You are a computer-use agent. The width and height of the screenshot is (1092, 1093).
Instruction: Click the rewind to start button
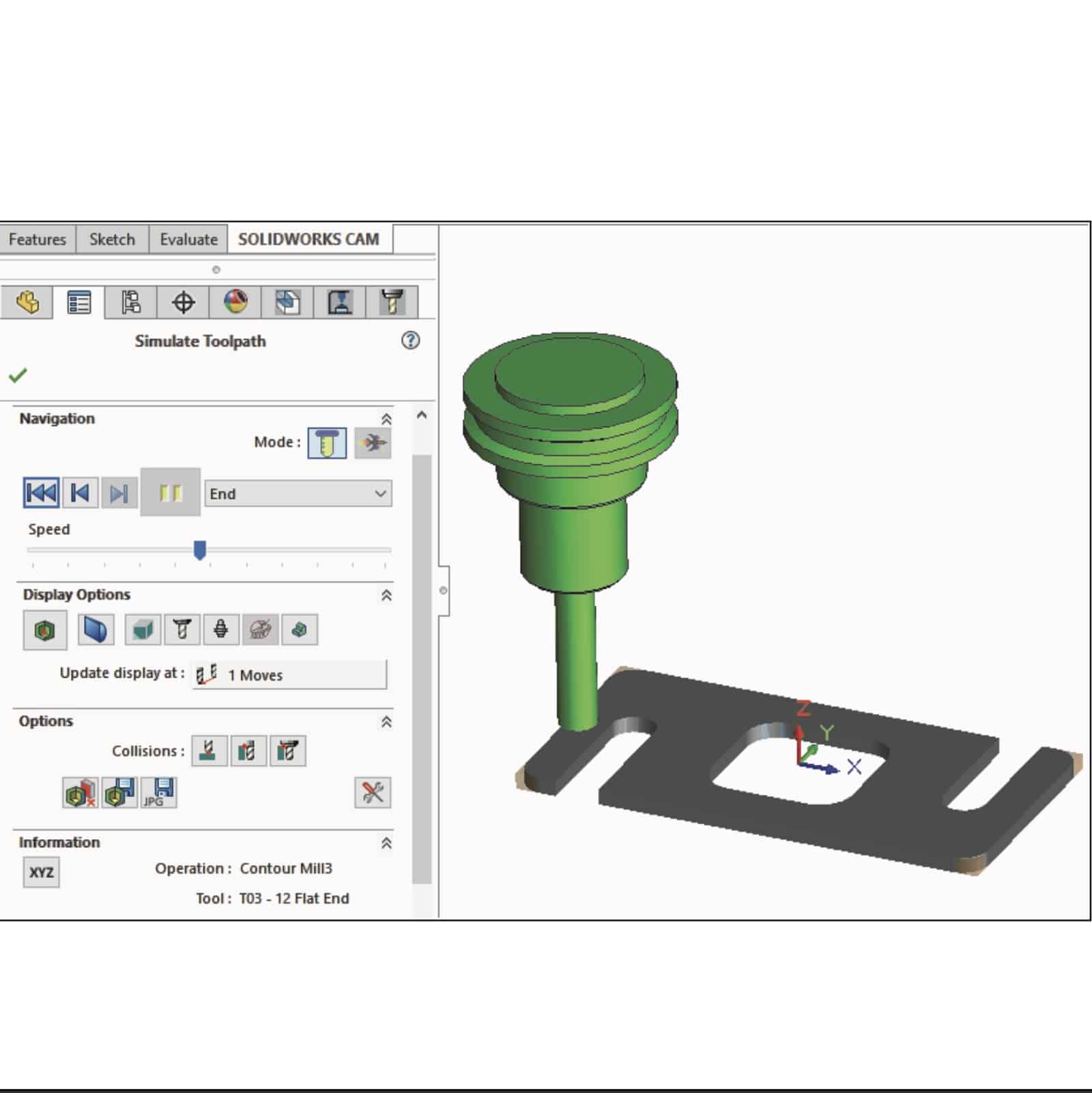41,493
